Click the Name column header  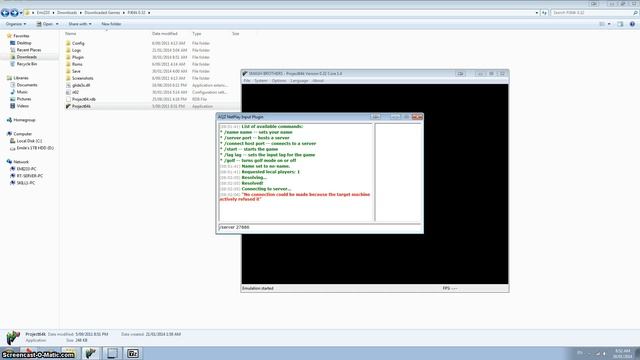click(71, 33)
